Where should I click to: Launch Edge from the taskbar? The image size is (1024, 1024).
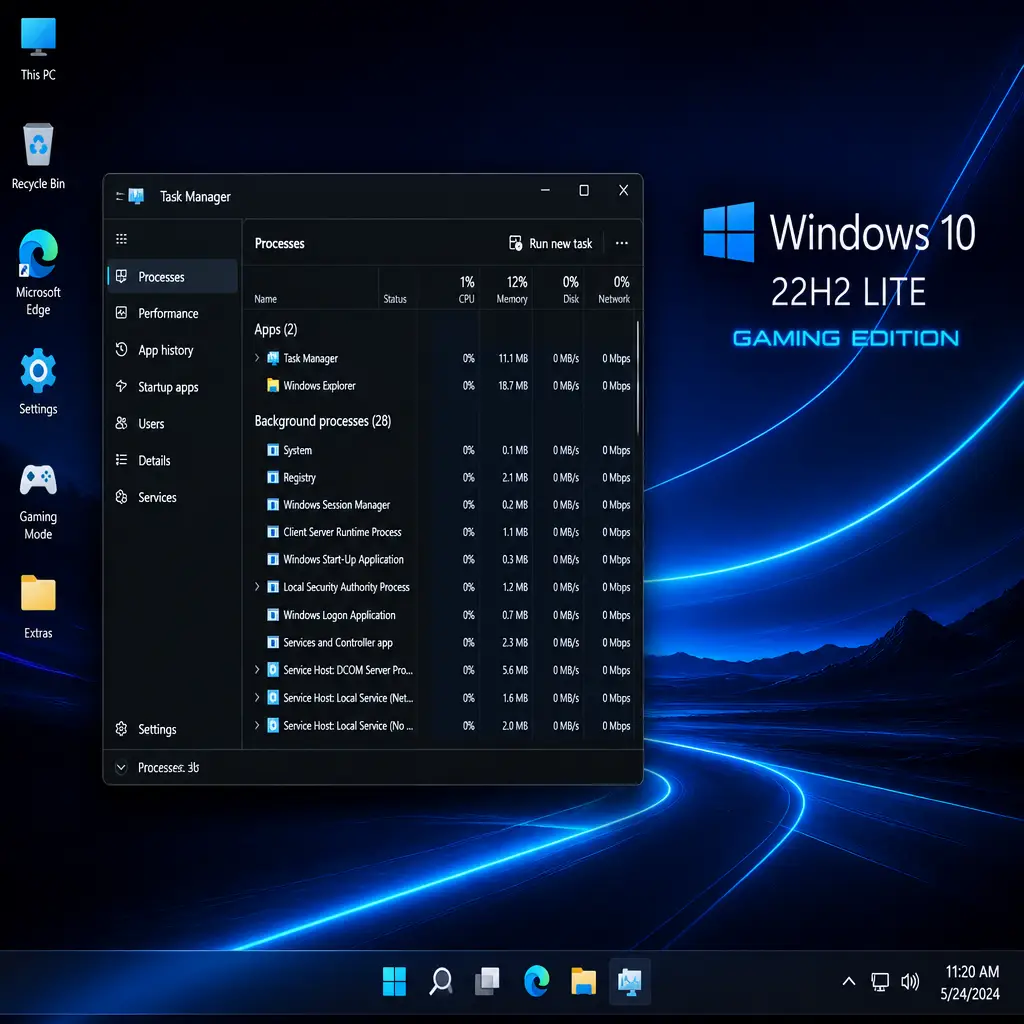tap(536, 981)
